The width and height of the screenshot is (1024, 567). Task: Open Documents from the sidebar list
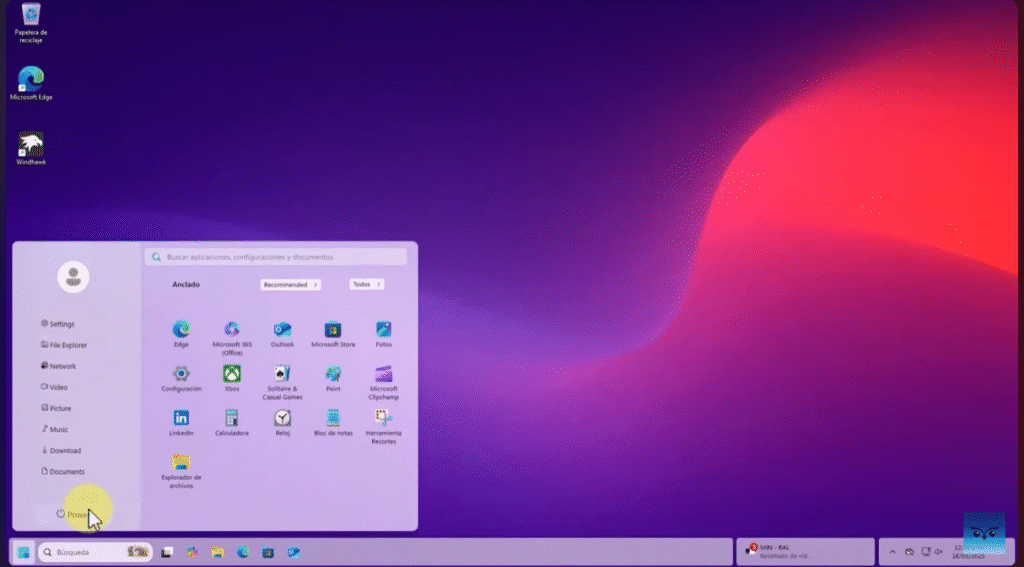pos(66,471)
